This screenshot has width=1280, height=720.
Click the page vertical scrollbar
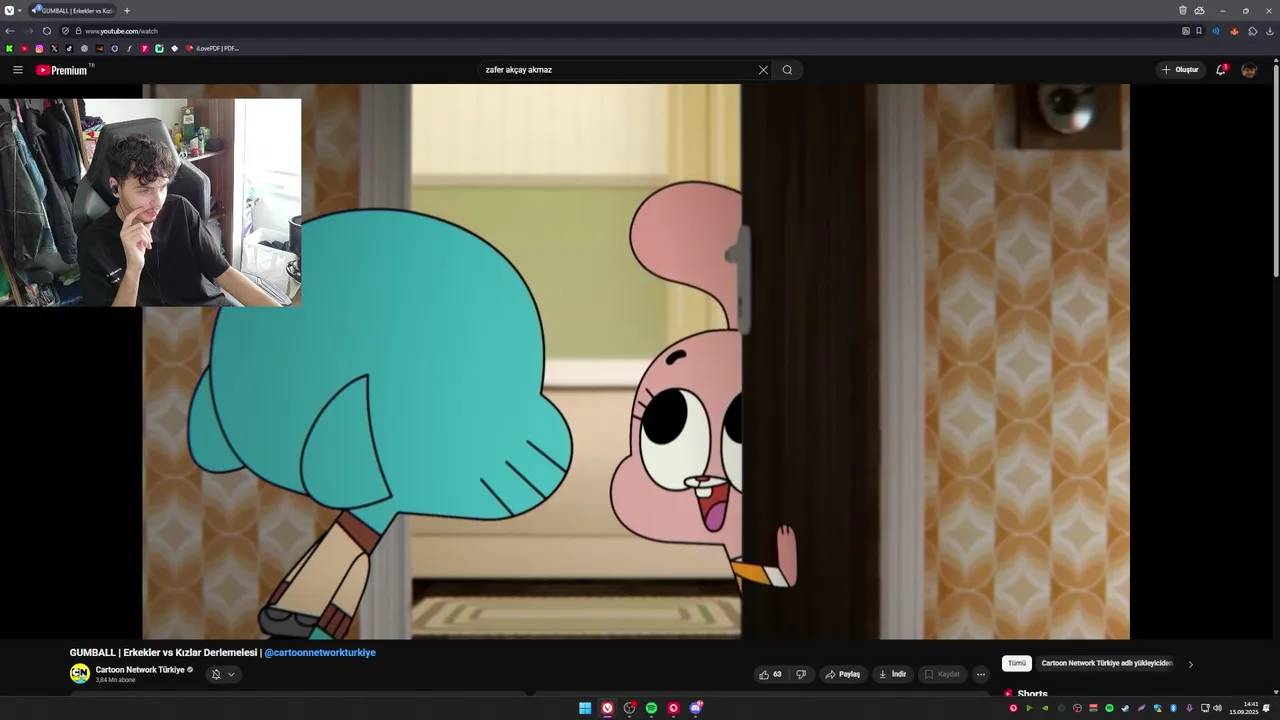(x=1276, y=170)
